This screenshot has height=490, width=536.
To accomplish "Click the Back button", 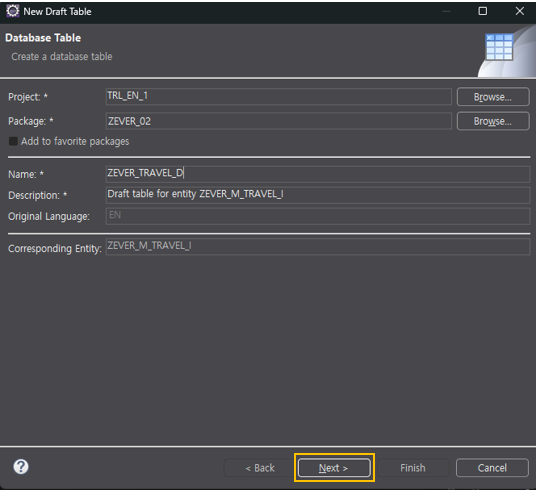I will pos(260,468).
